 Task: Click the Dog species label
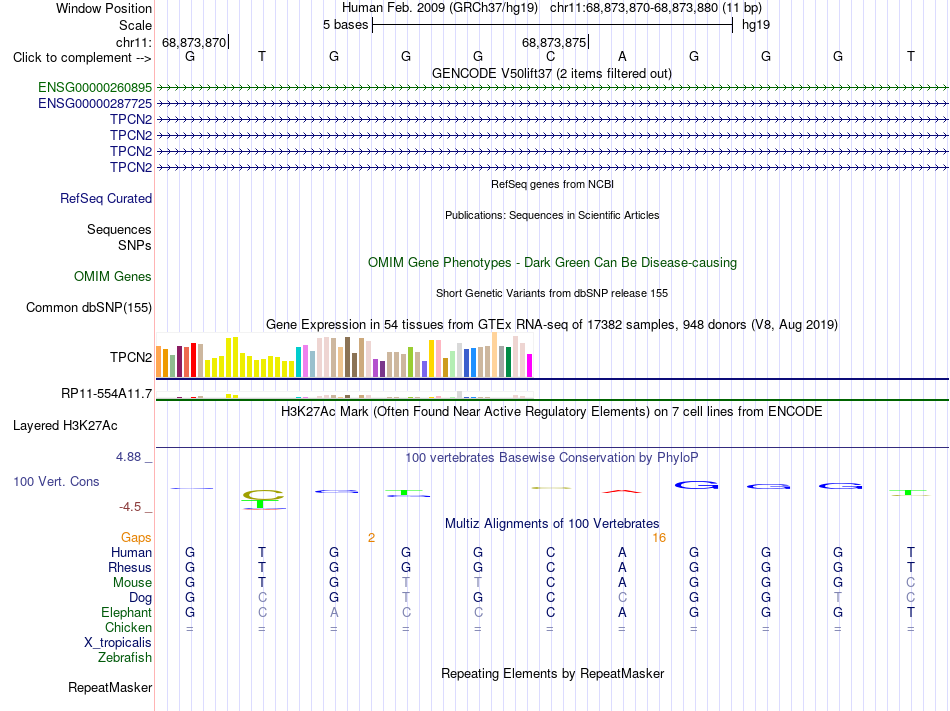[x=140, y=598]
